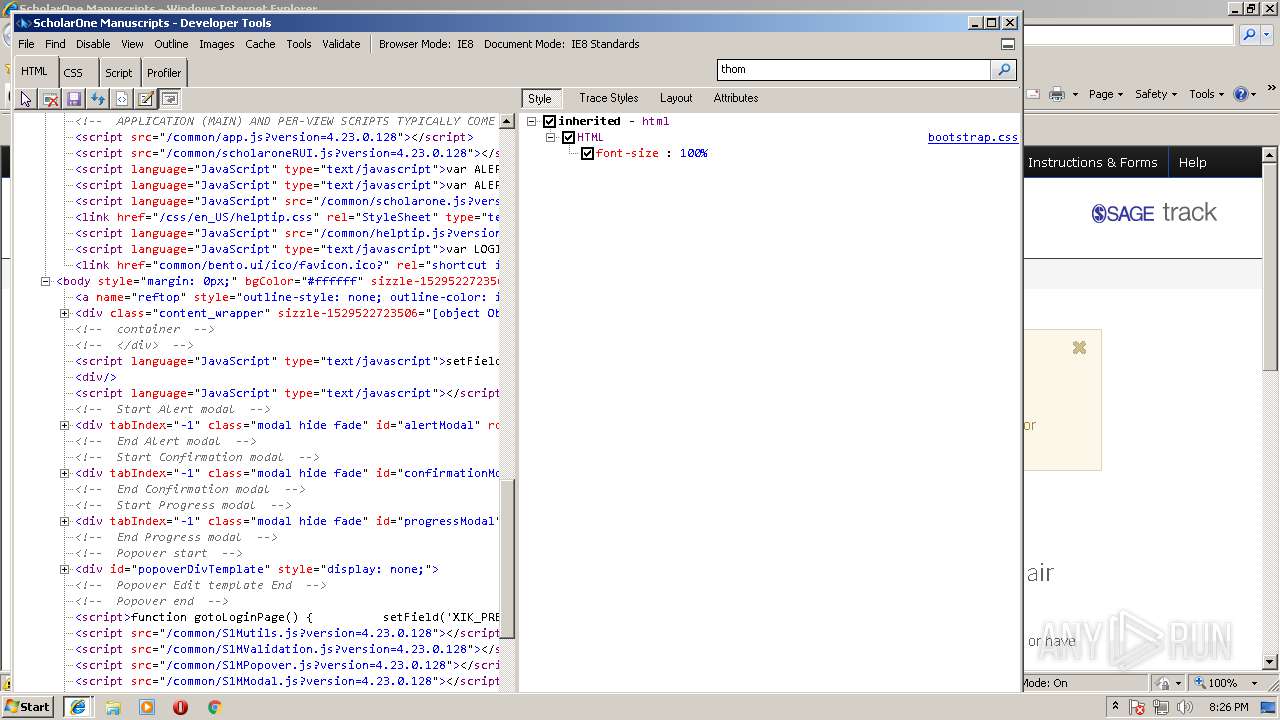The image size is (1280, 720).
Task: Click the IE search magnifier button
Action: 1249,35
